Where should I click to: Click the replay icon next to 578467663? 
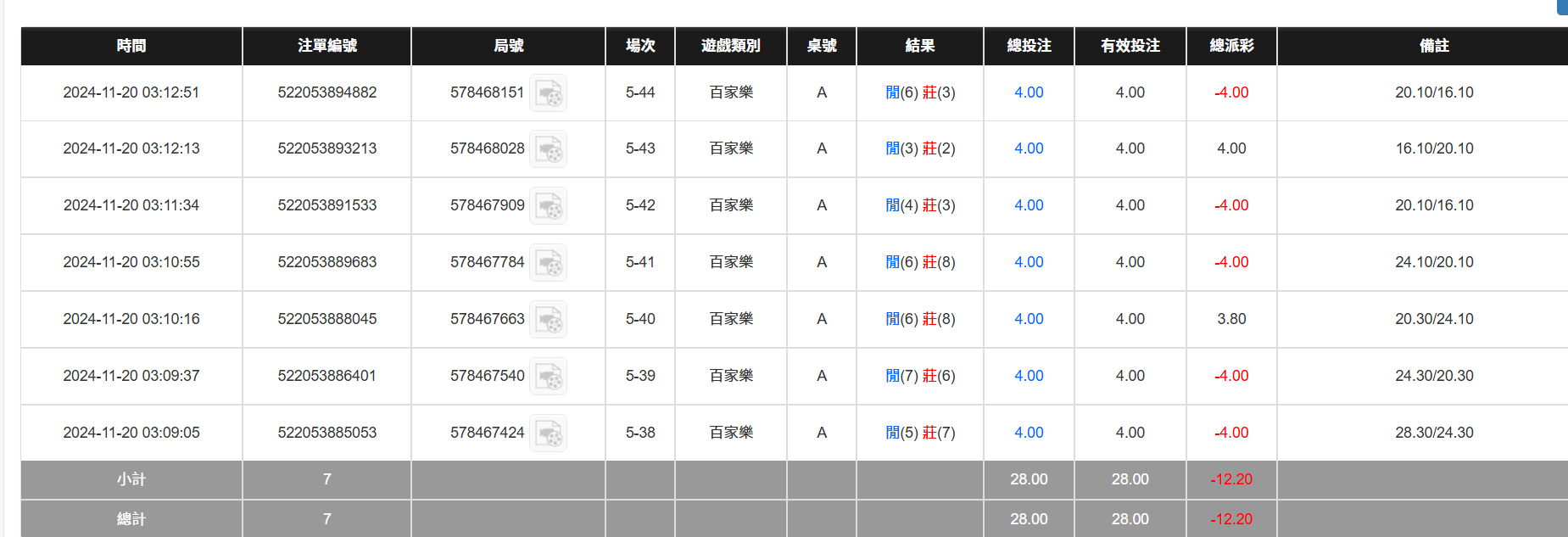[548, 320]
